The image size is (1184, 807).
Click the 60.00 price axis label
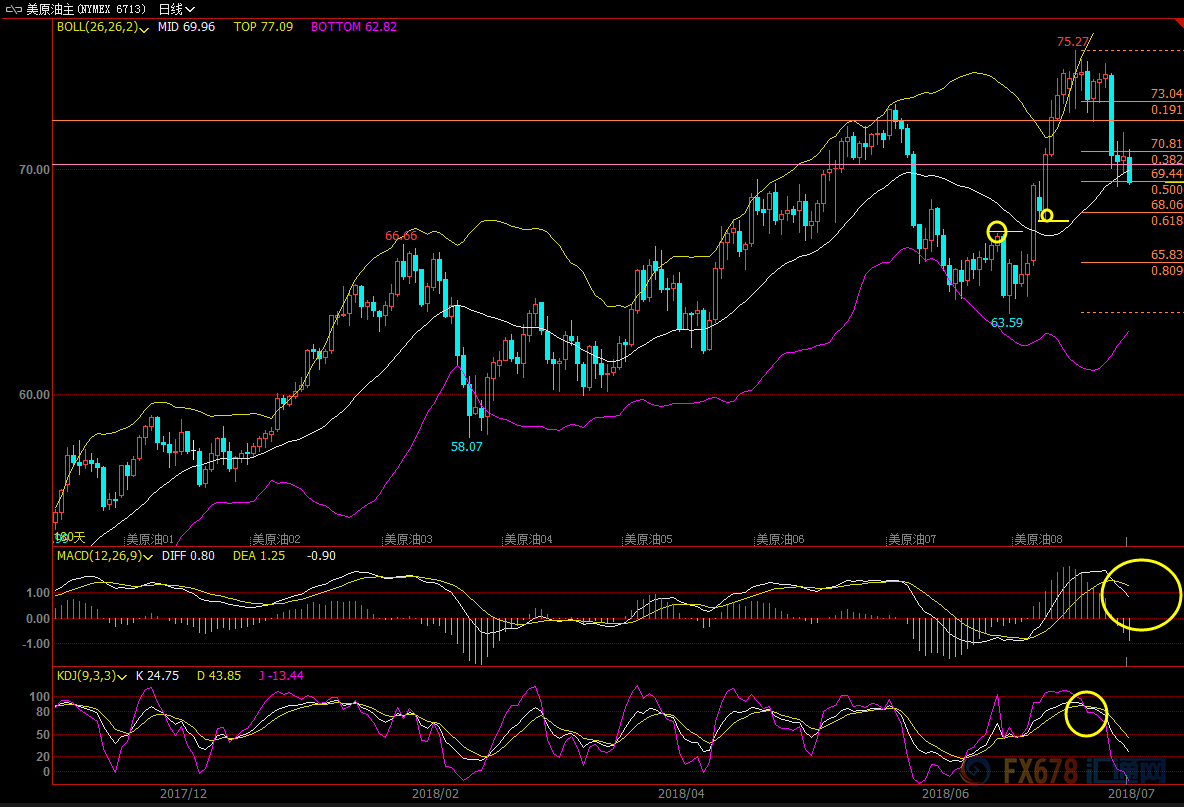(34, 395)
